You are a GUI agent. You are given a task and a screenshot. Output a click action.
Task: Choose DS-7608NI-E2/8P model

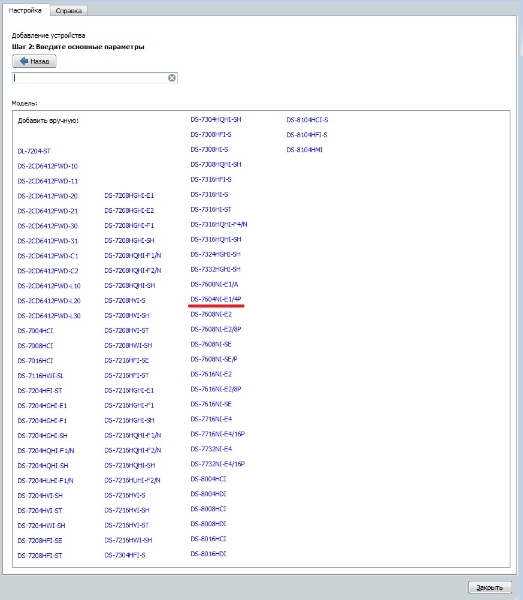pos(216,329)
